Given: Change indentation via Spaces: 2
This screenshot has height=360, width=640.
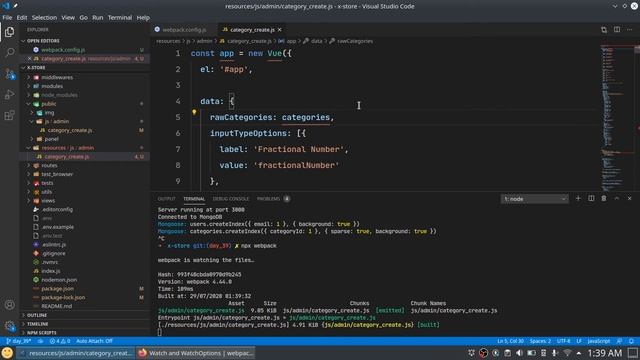Looking at the screenshot, I should pos(540,341).
